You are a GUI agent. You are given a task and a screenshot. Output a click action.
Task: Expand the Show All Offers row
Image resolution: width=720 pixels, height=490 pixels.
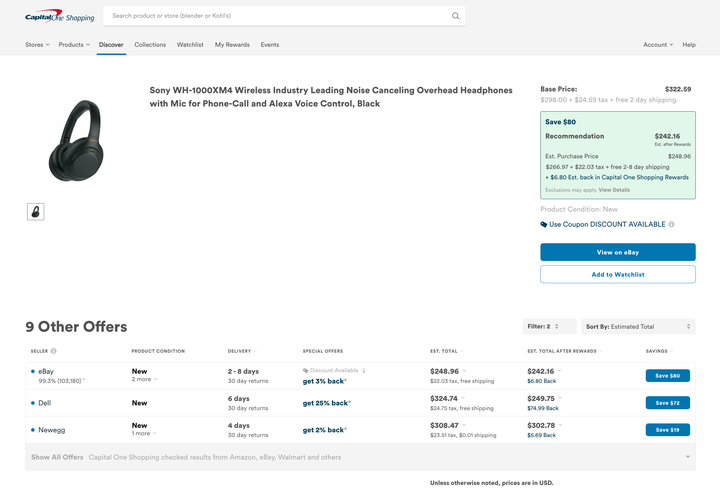(x=360, y=457)
